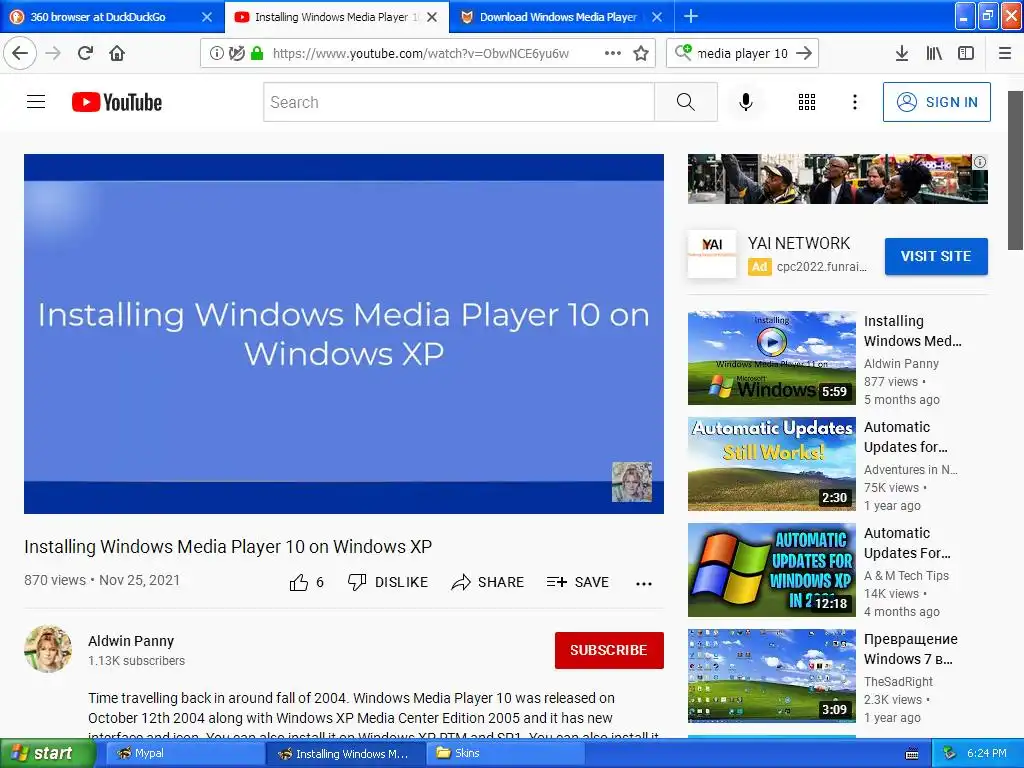This screenshot has height=768, width=1024.
Task: Open the Skins folder taskbar item
Action: click(x=504, y=754)
